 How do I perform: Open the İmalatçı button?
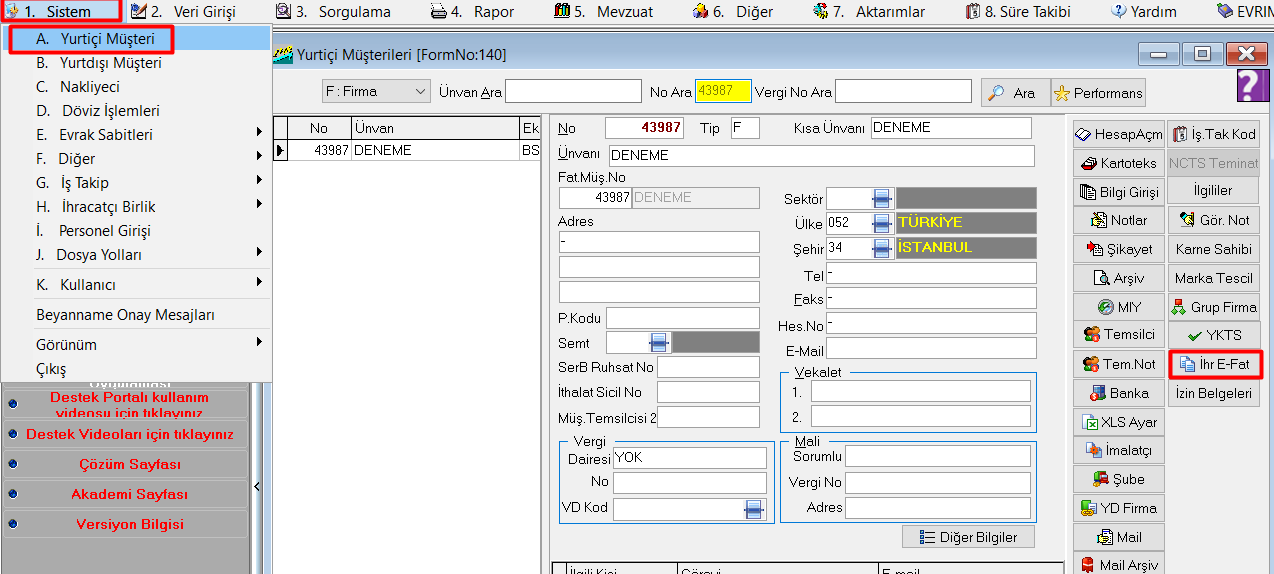(1119, 451)
